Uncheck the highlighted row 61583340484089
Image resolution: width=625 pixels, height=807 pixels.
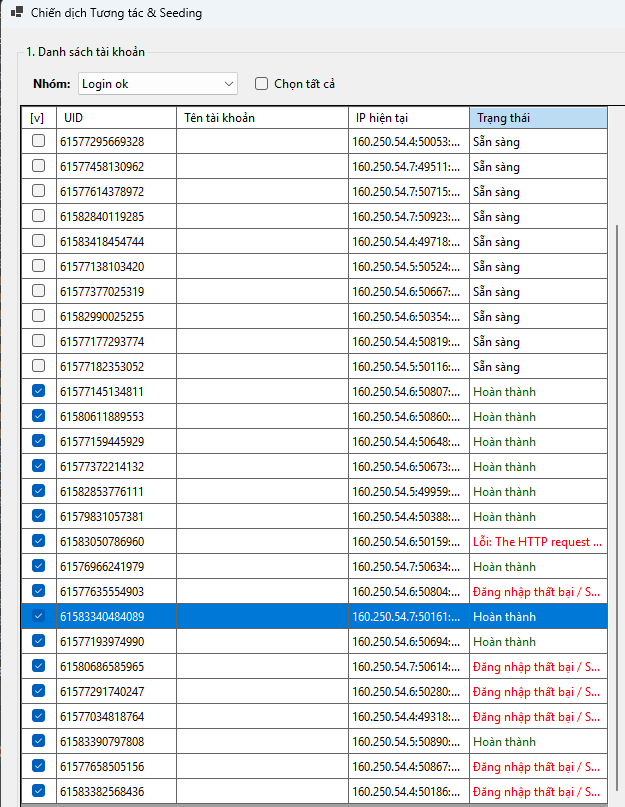coord(39,616)
